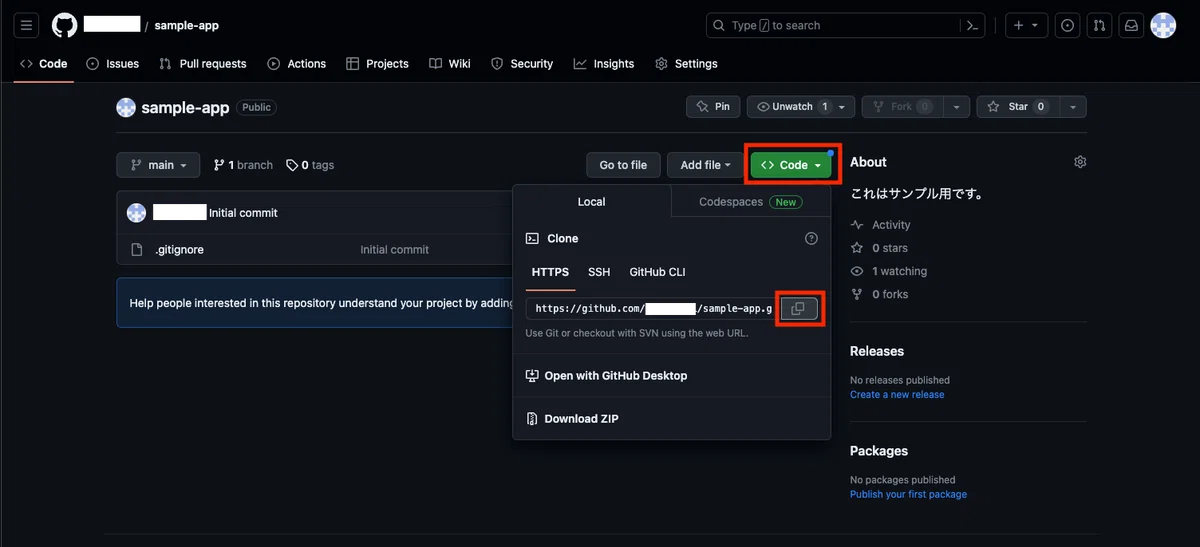Screen dimensions: 1200x547
Task: Click the repository avatar next to sample-app title
Action: pos(126,107)
